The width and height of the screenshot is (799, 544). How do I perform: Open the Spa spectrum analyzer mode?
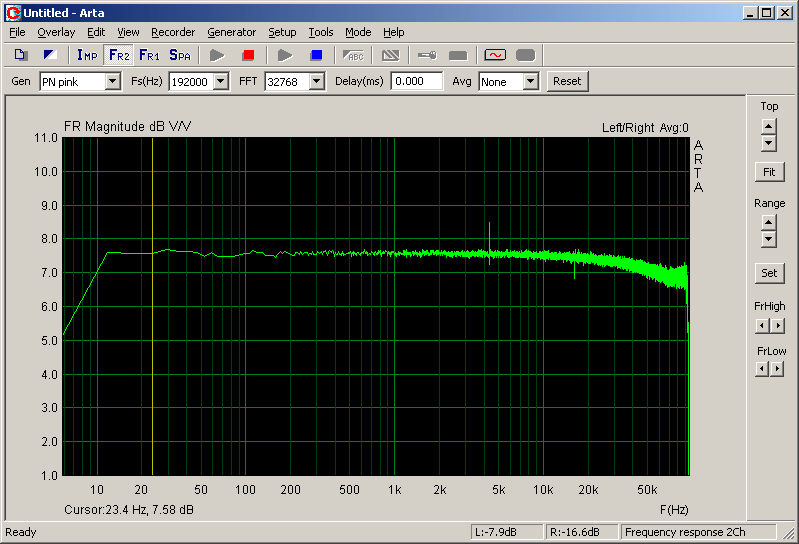(x=180, y=55)
